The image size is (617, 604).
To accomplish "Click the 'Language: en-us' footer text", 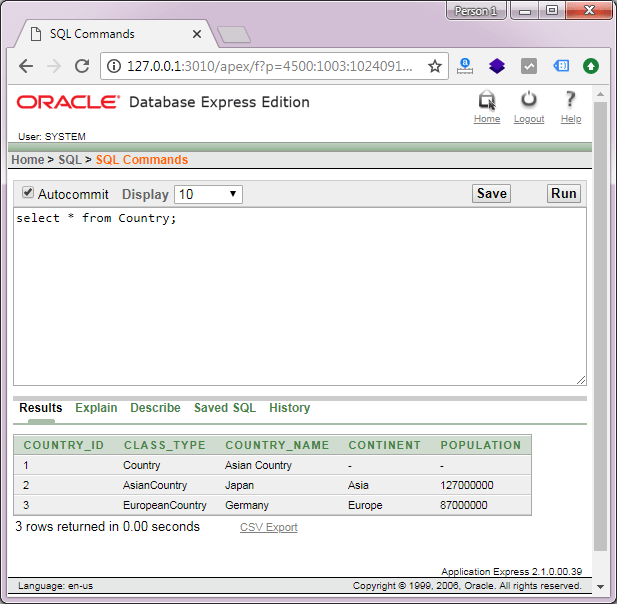I will [55, 586].
